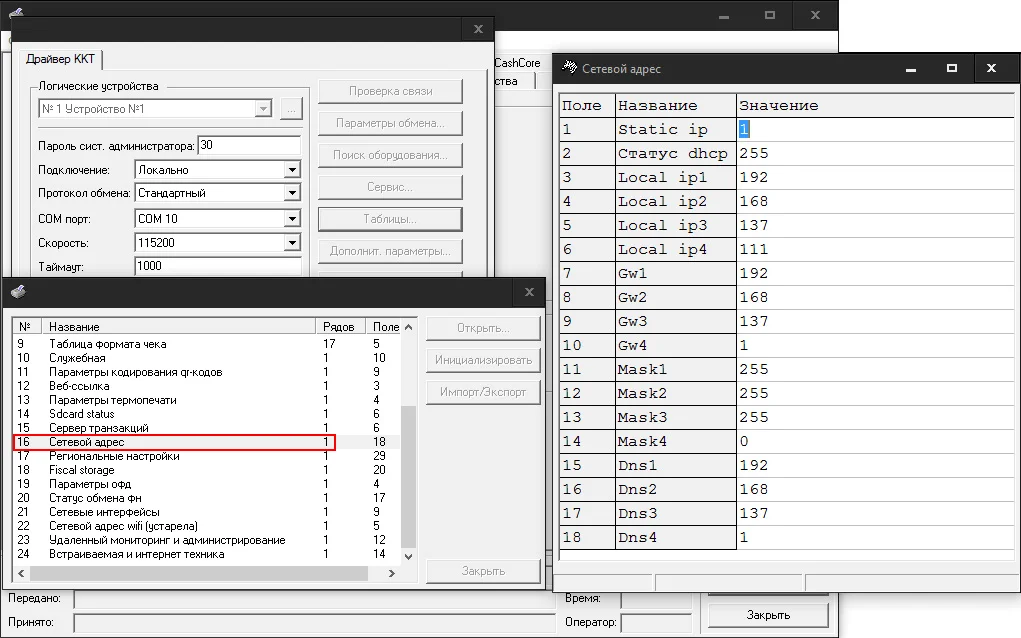The image size is (1021, 638).
Task: Select row 'Параметры термопечати'
Action: (206, 400)
